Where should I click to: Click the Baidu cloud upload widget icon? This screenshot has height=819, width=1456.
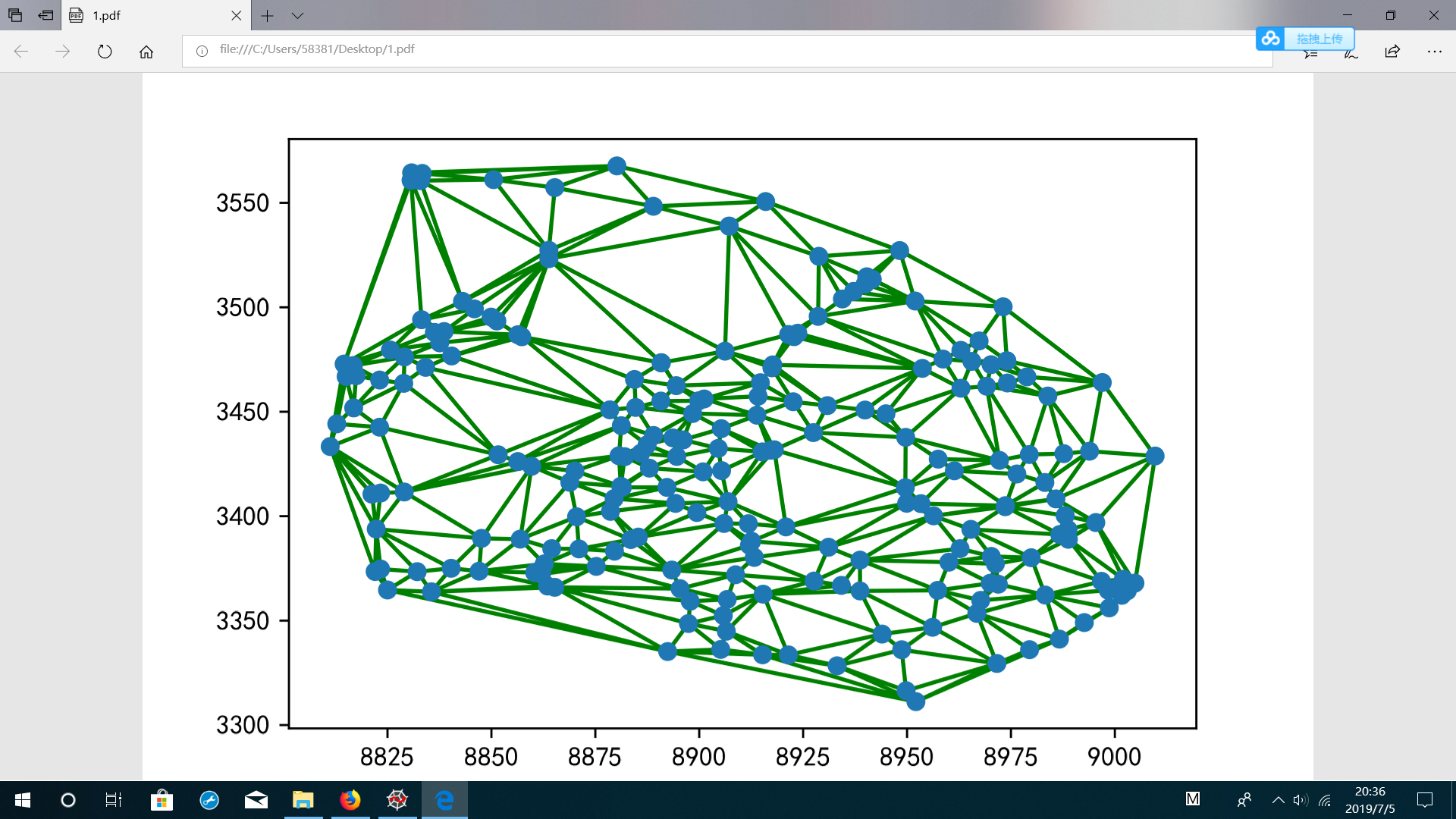click(1271, 39)
